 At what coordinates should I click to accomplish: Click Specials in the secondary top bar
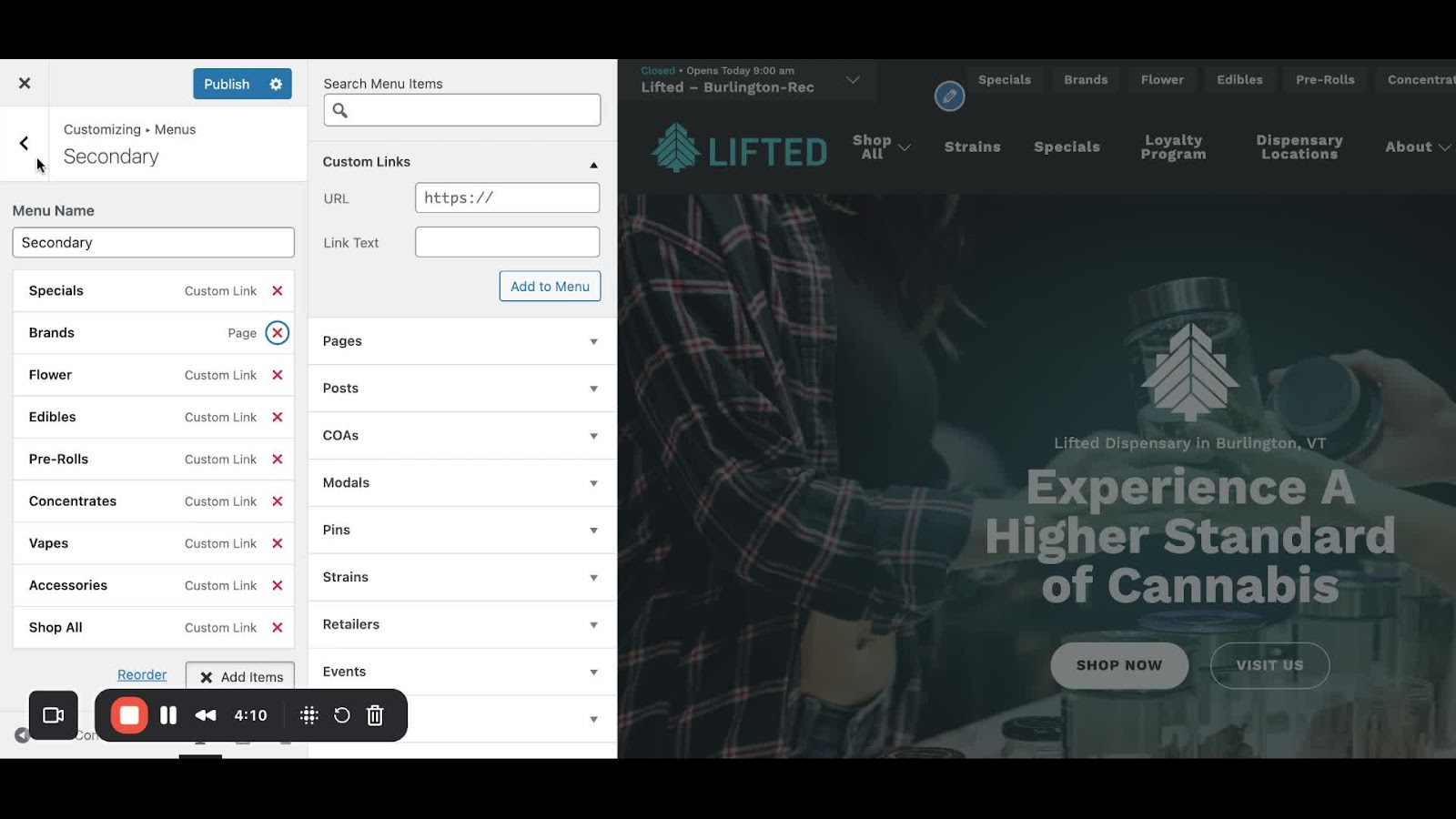pos(1005,80)
